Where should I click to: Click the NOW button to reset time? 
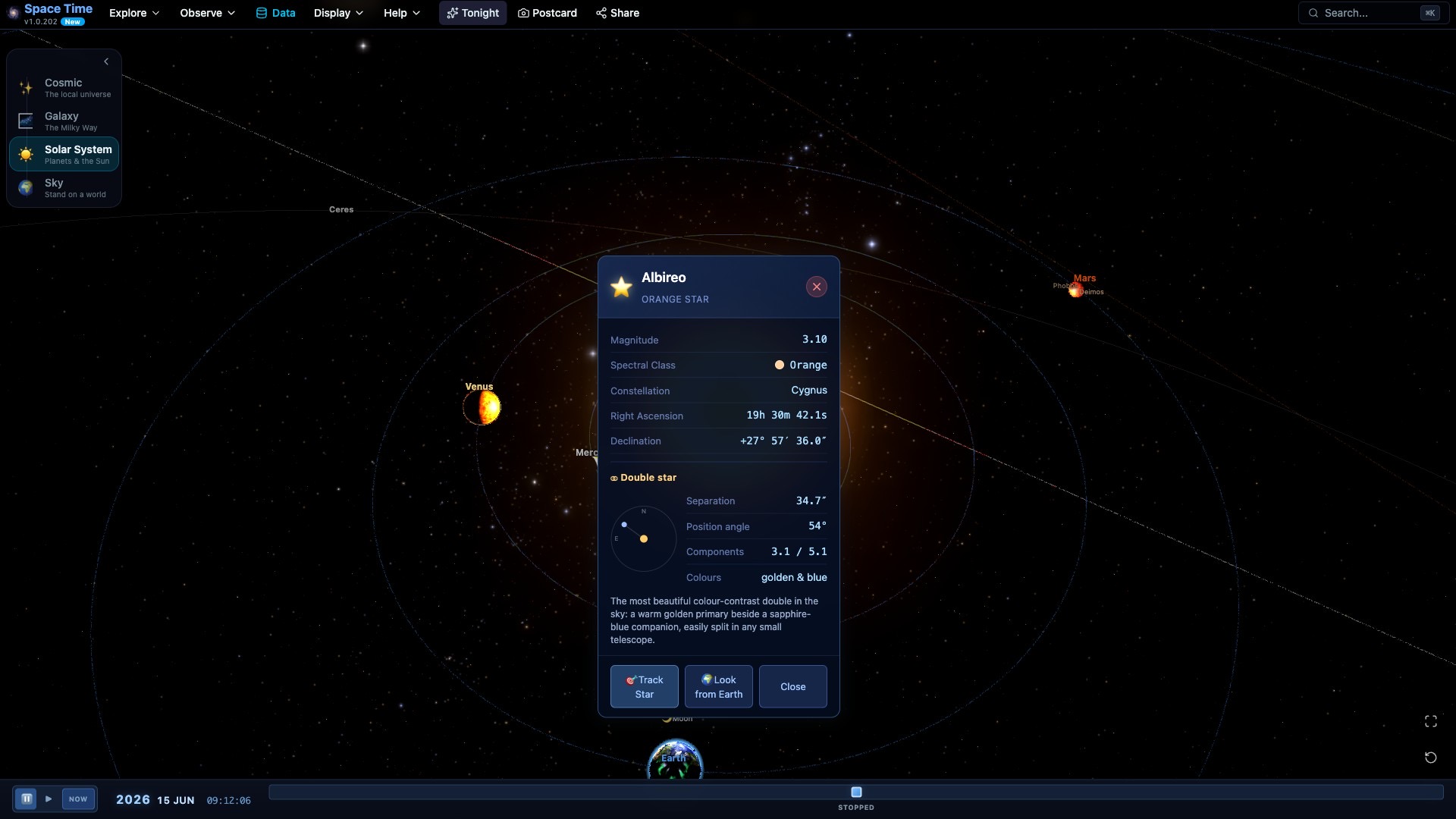(x=78, y=799)
